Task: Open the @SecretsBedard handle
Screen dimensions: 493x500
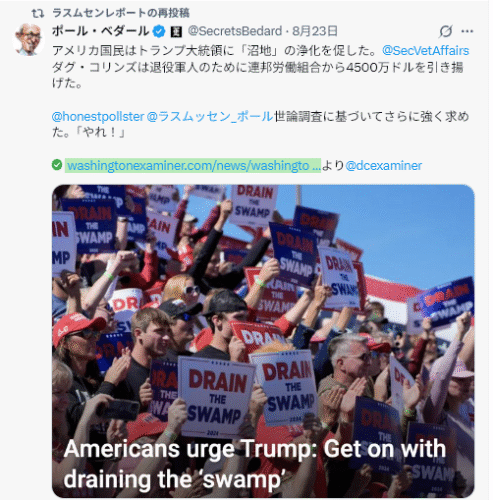Action: 235,31
